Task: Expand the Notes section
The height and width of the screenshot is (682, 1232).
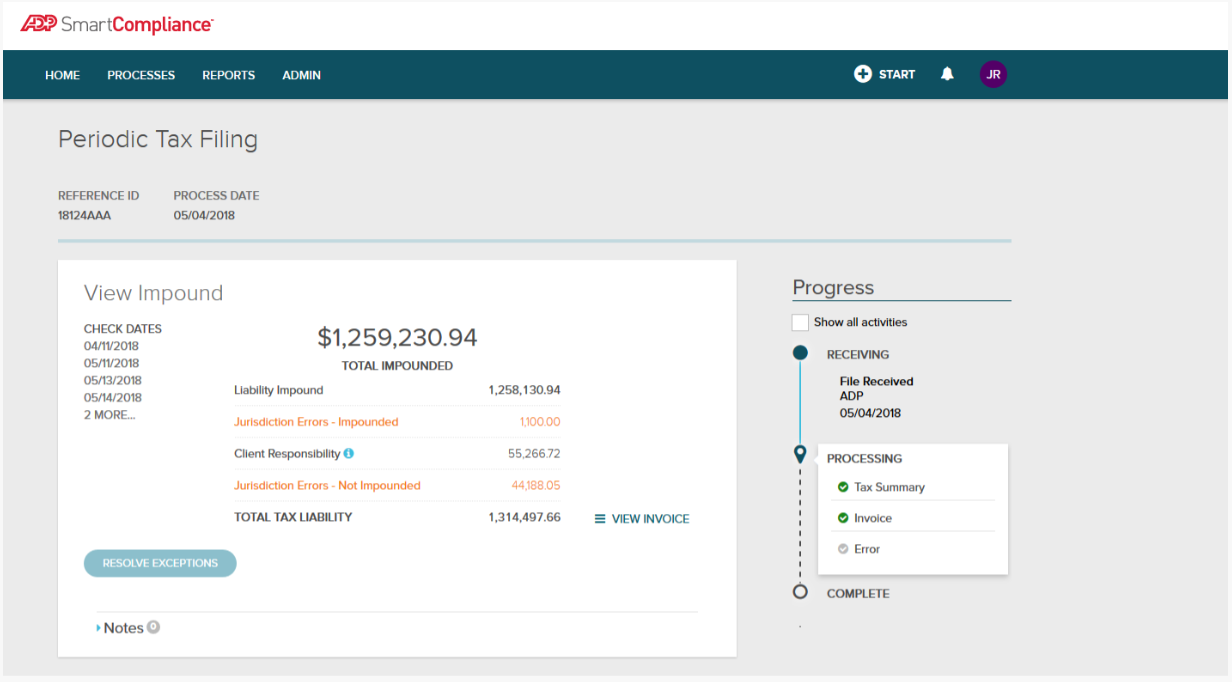Action: tap(122, 628)
